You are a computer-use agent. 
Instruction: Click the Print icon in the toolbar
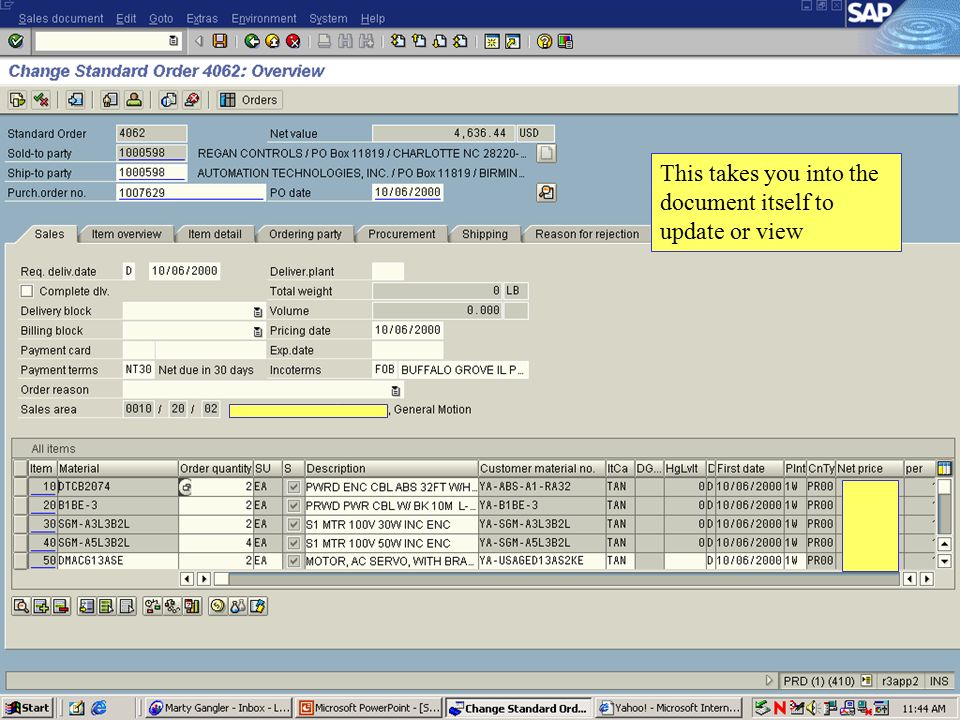324,41
